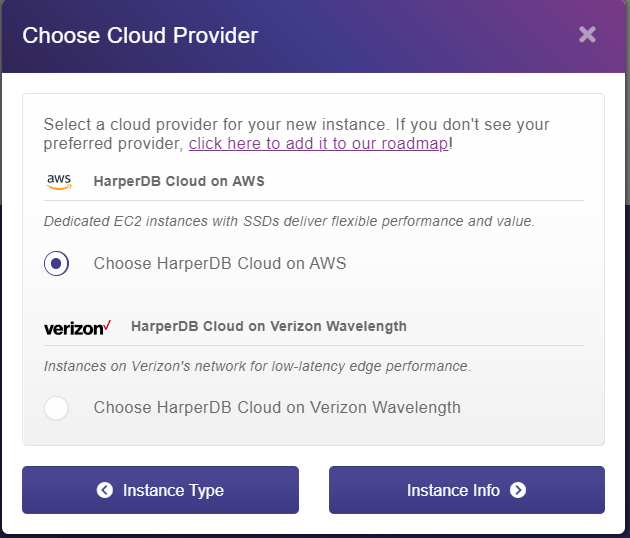Select the HarperDB Cloud on AWS radio button
The height and width of the screenshot is (538, 630).
coord(57,264)
